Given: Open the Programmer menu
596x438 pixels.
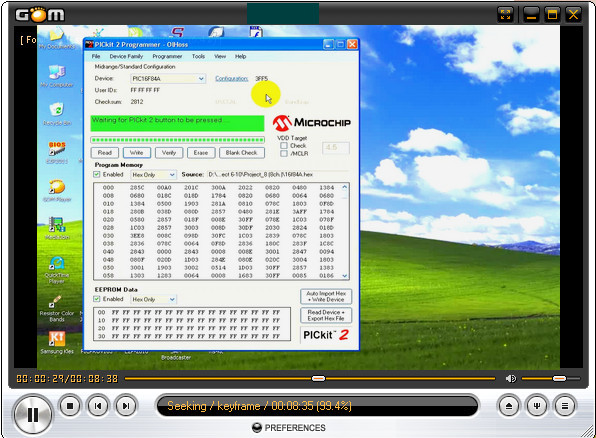Looking at the screenshot, I should (167, 56).
